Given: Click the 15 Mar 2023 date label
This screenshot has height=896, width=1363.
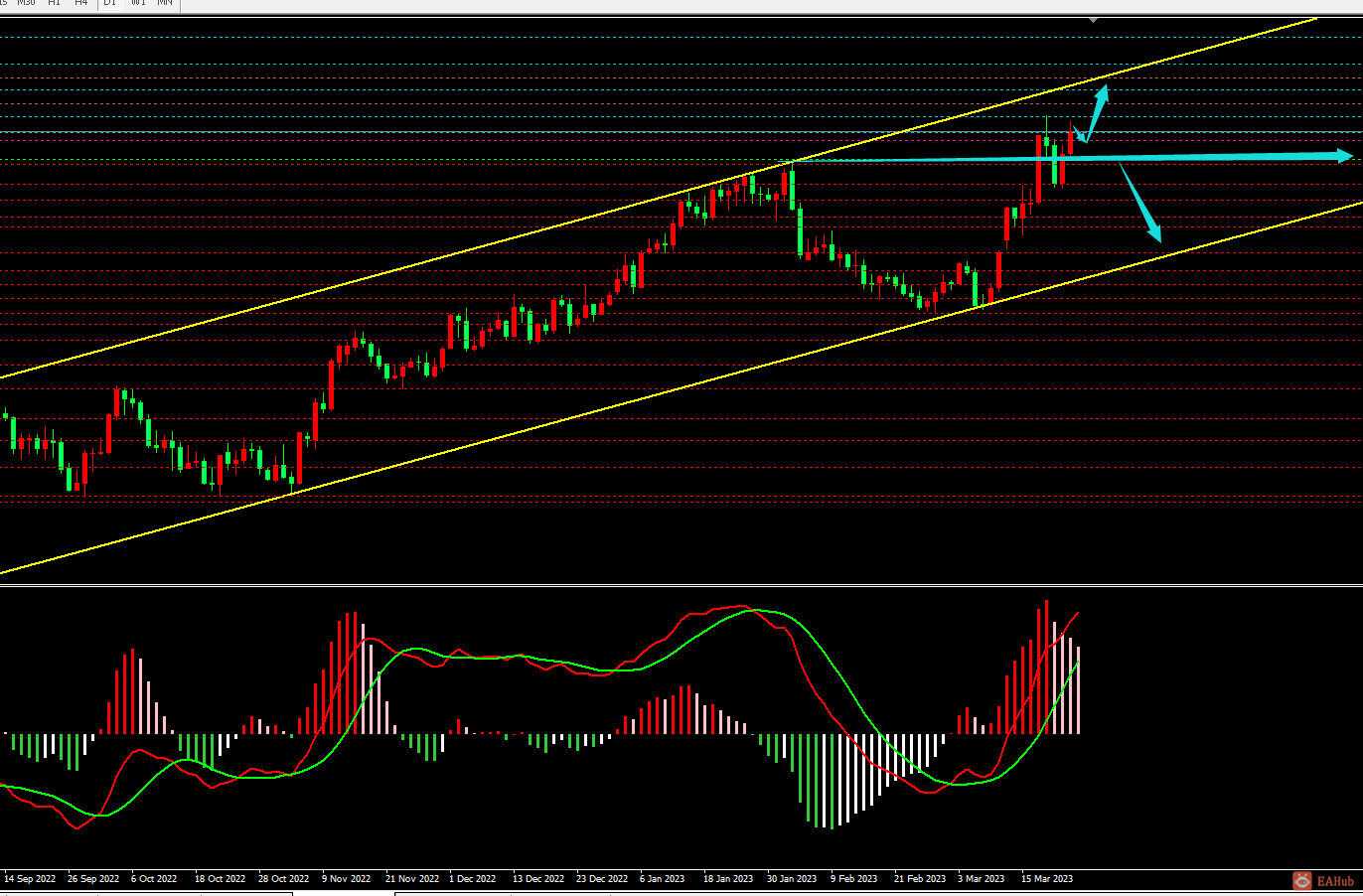Looking at the screenshot, I should 1047,878.
